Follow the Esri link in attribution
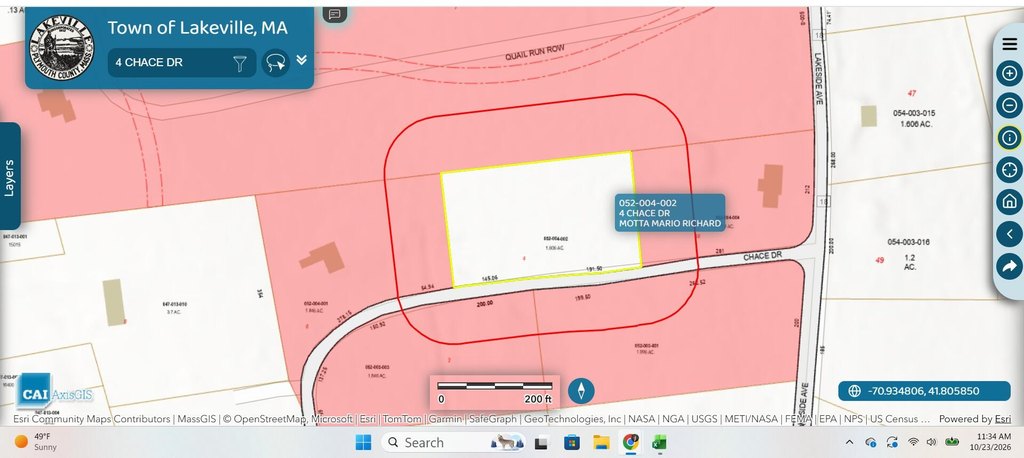Viewport: 1024px width, 458px height. pyautogui.click(x=1002, y=419)
